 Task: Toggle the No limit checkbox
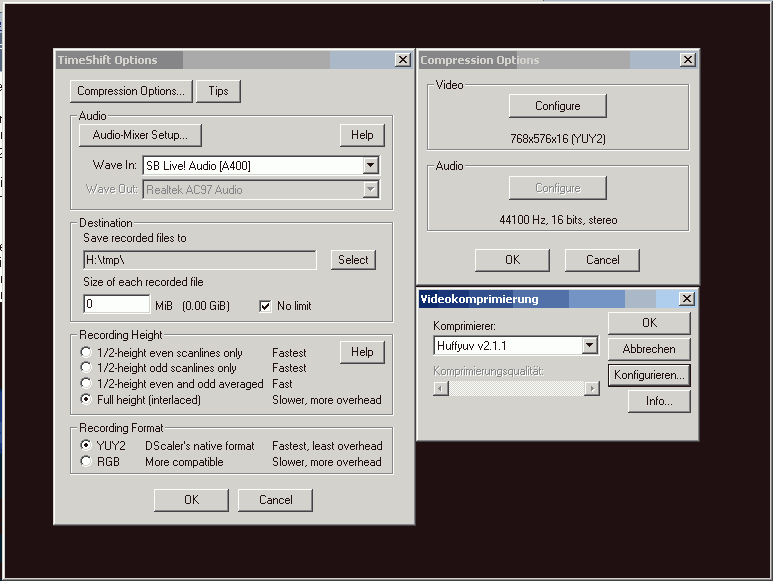(x=265, y=306)
